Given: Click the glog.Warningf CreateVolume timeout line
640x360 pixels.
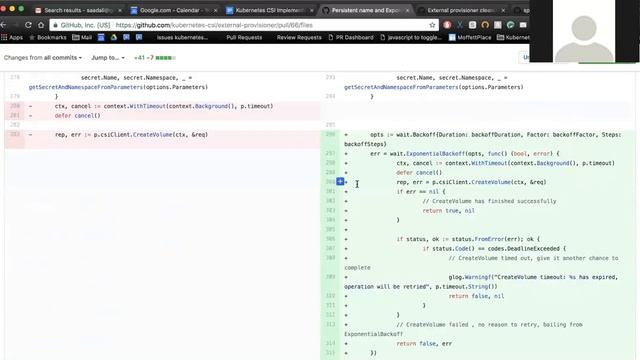Looking at the screenshot, I should tap(481, 282).
